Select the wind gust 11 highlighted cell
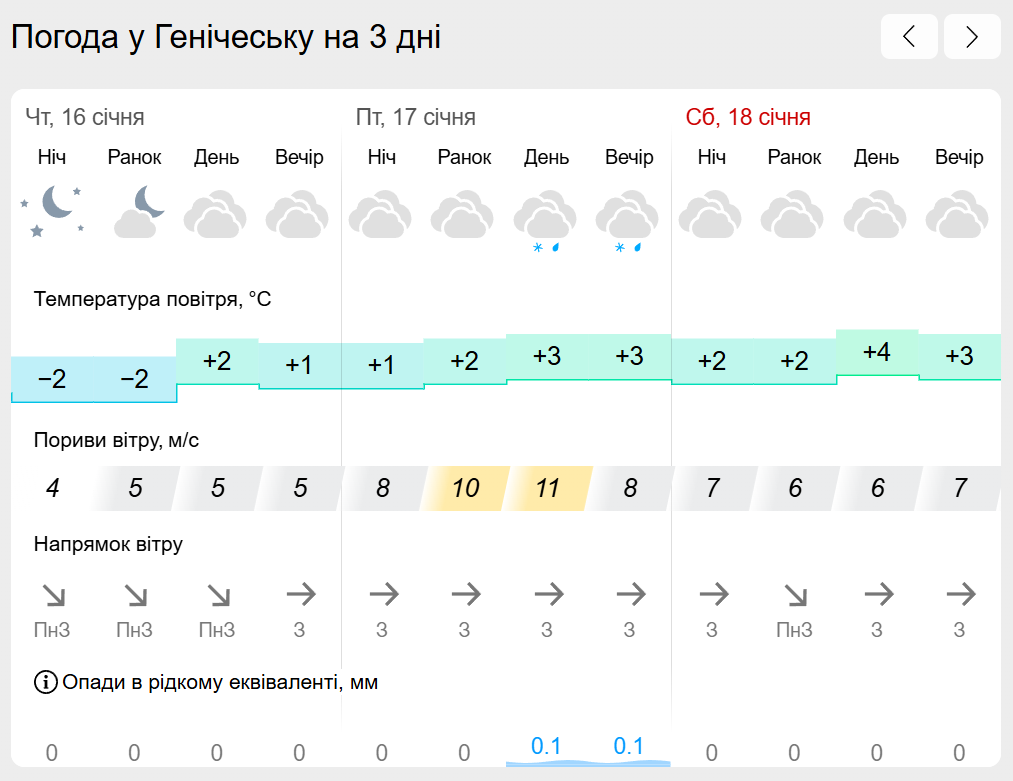Viewport: 1013px width, 781px height. coord(547,488)
